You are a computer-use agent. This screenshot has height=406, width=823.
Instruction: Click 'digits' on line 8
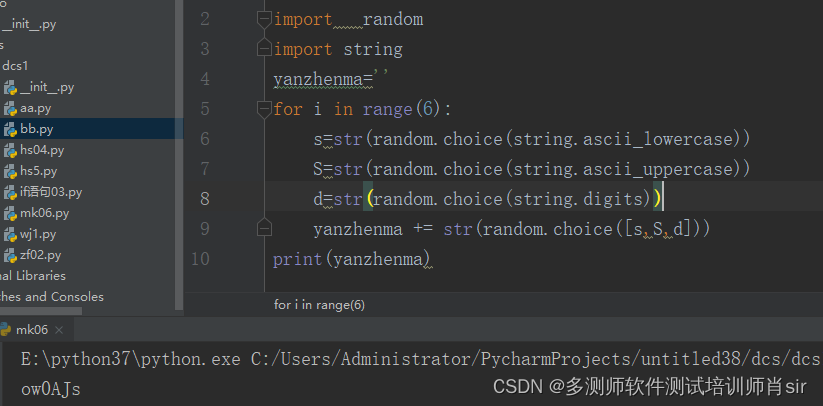(613, 199)
